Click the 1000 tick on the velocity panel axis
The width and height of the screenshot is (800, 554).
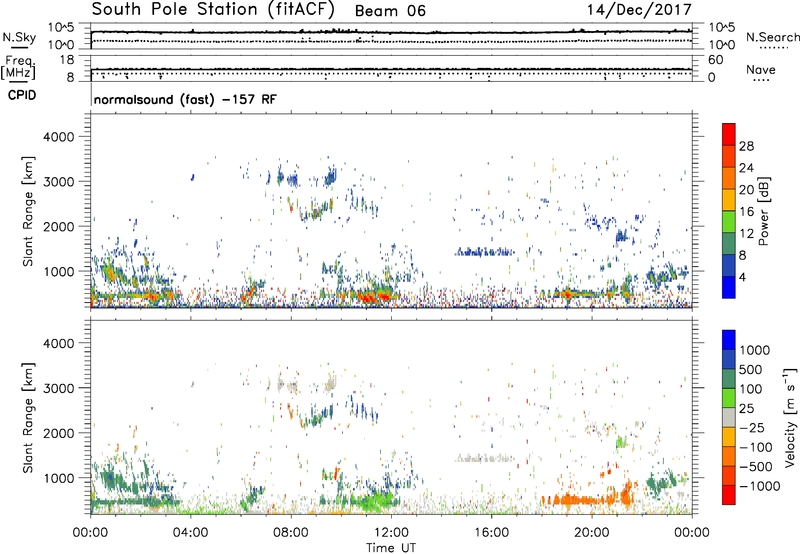58,478
